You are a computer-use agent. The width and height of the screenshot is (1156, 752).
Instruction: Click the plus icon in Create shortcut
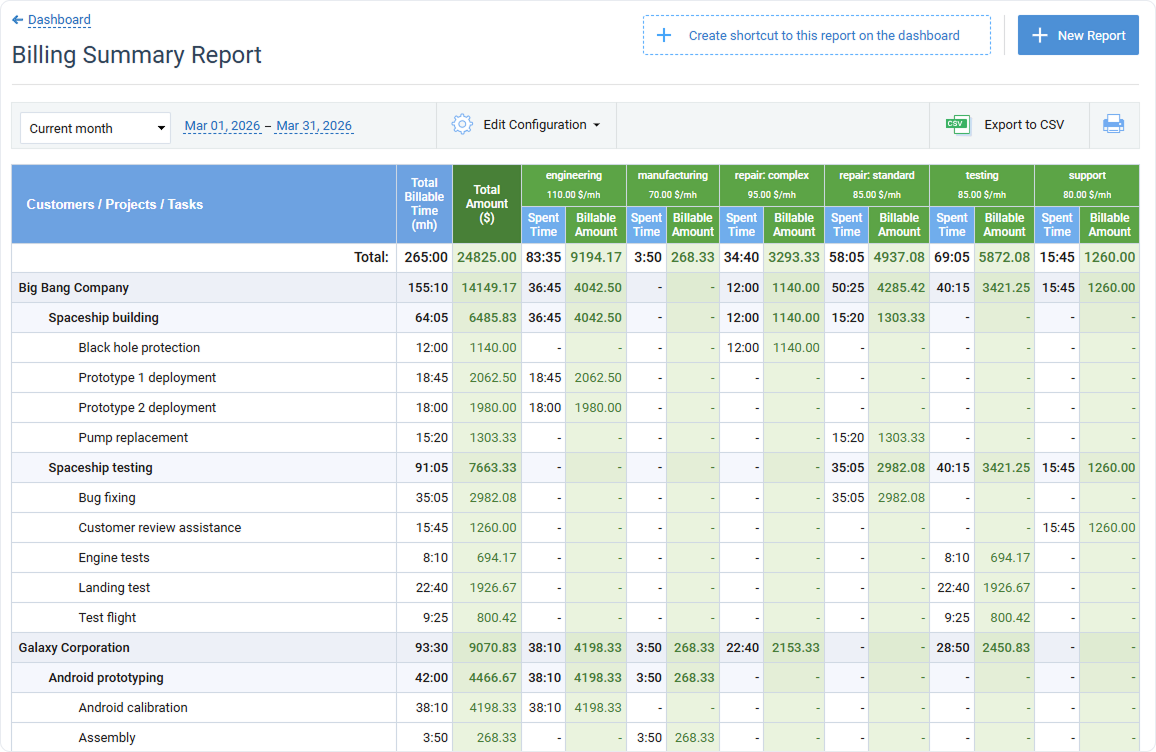pyautogui.click(x=664, y=35)
